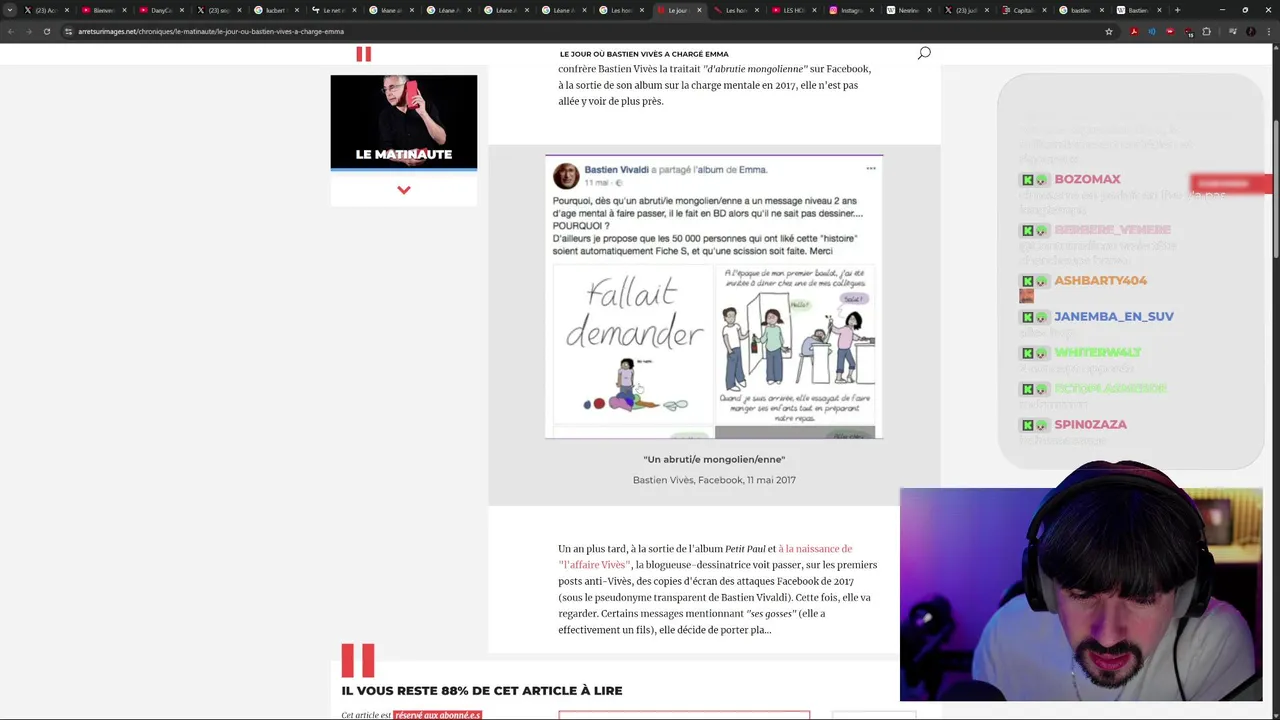Close the 'Bastien' Wikipedia tab
The width and height of the screenshot is (1280, 720).
pos(1160,10)
